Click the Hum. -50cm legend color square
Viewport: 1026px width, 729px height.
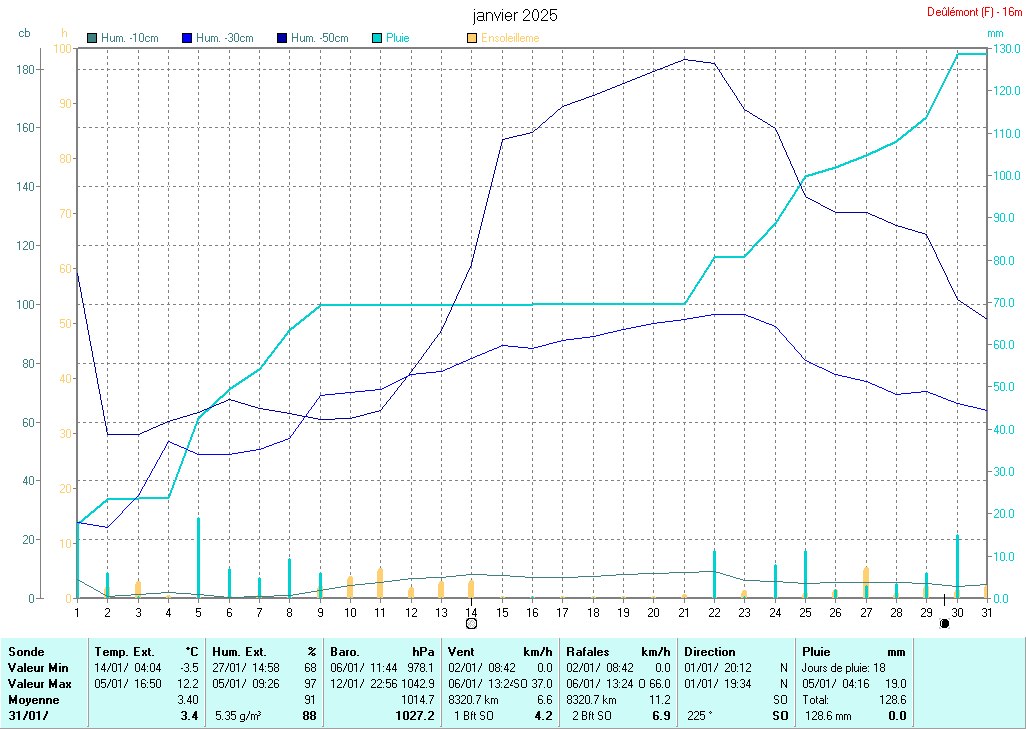(282, 38)
